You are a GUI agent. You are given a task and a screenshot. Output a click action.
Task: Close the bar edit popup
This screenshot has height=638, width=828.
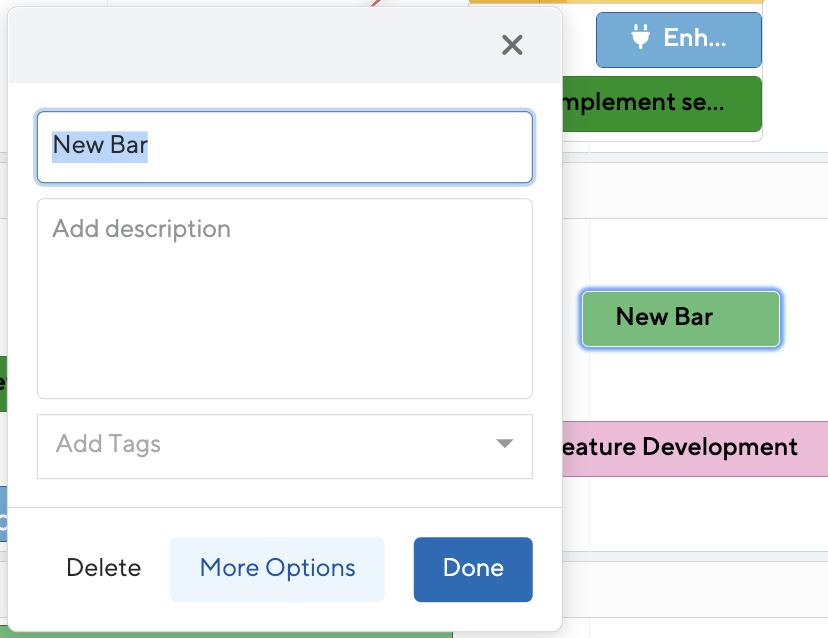[512, 45]
